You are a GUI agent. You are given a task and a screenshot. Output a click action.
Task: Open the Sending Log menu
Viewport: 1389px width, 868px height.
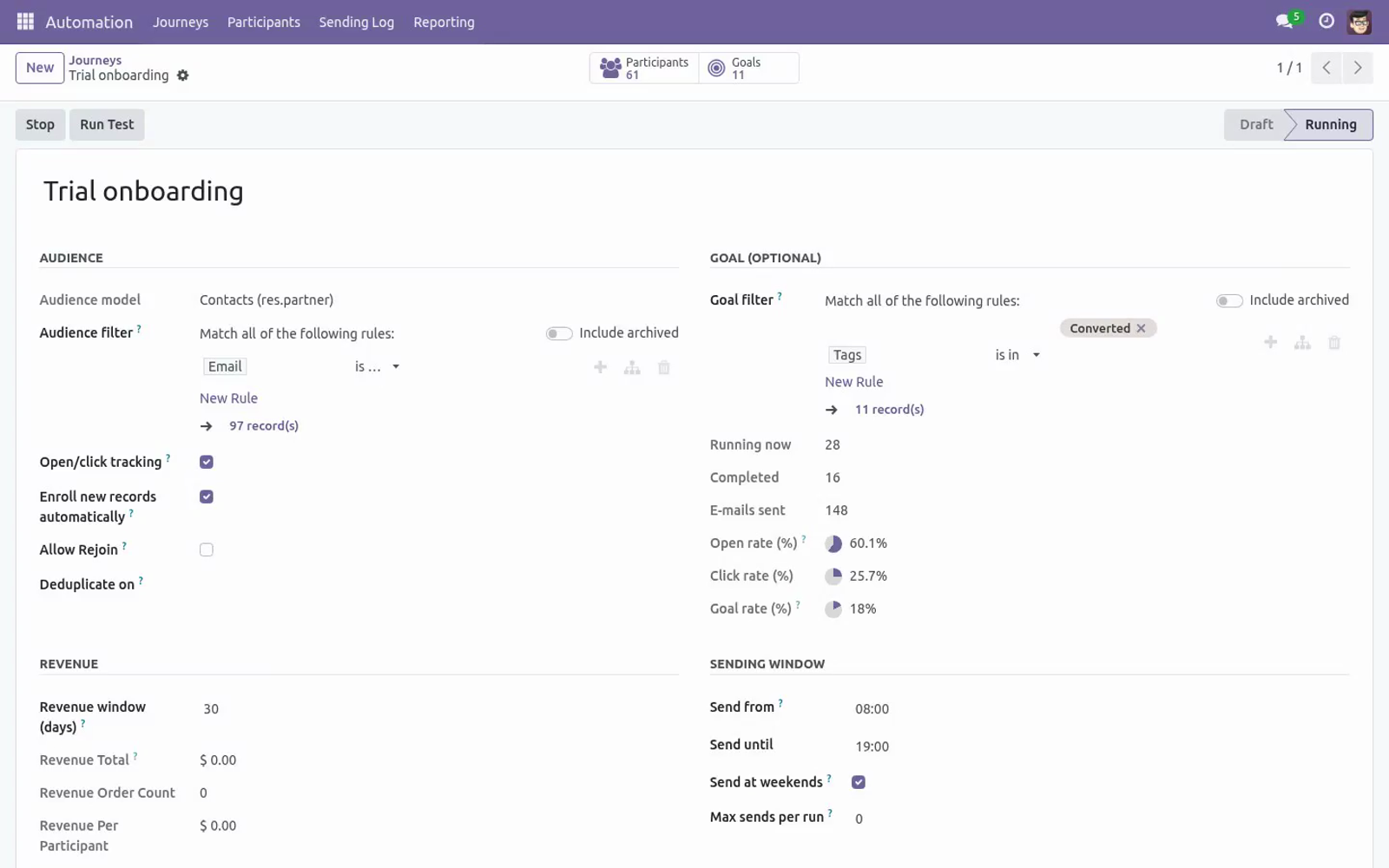356,22
